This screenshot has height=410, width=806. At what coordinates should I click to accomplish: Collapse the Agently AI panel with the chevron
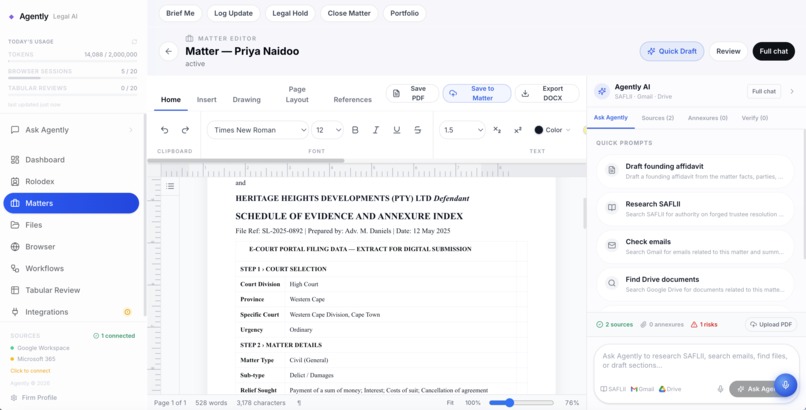tap(792, 91)
